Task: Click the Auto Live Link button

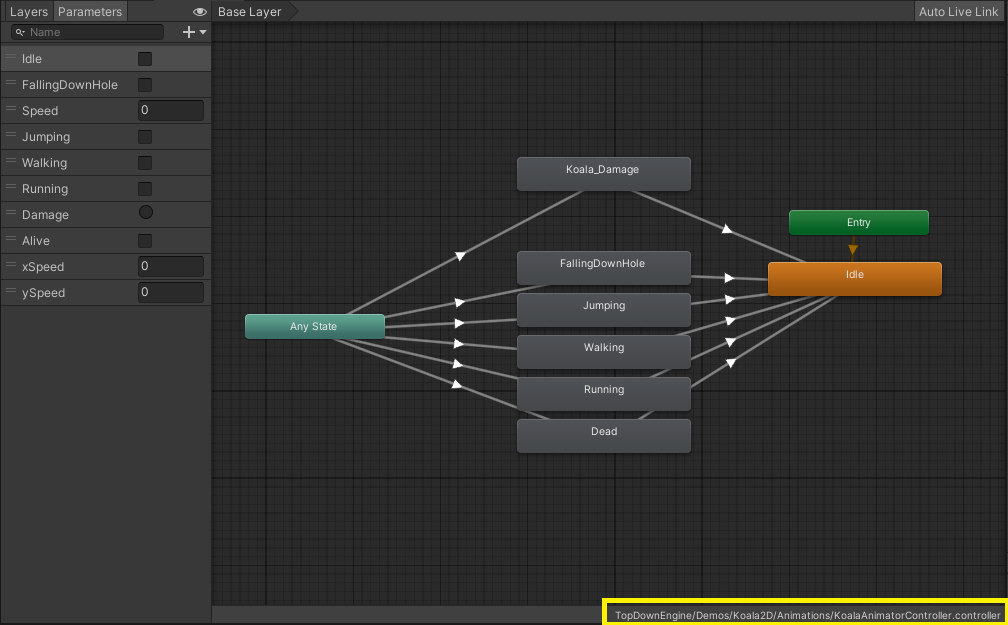Action: (958, 12)
